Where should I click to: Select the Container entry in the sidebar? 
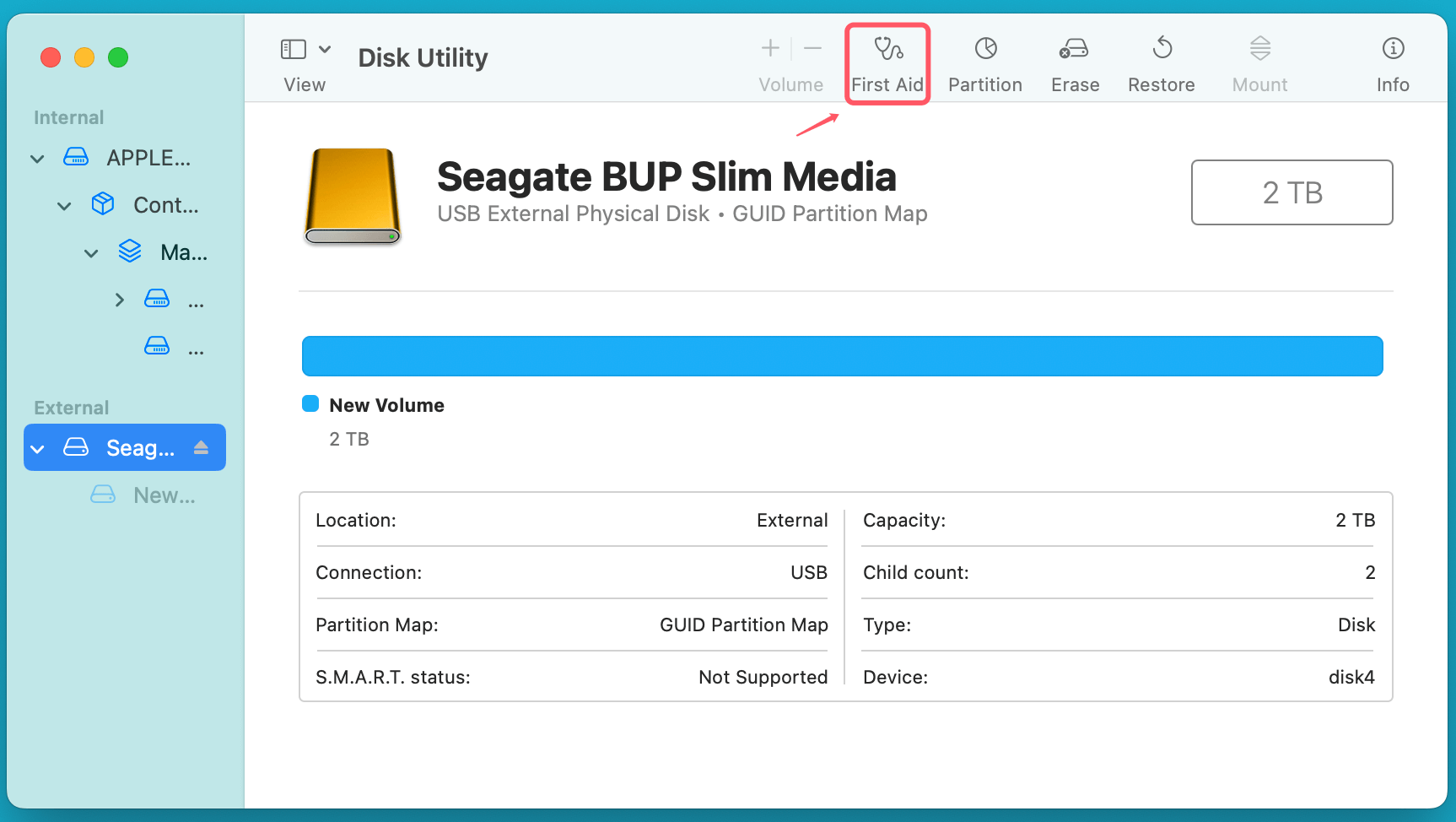pos(165,204)
